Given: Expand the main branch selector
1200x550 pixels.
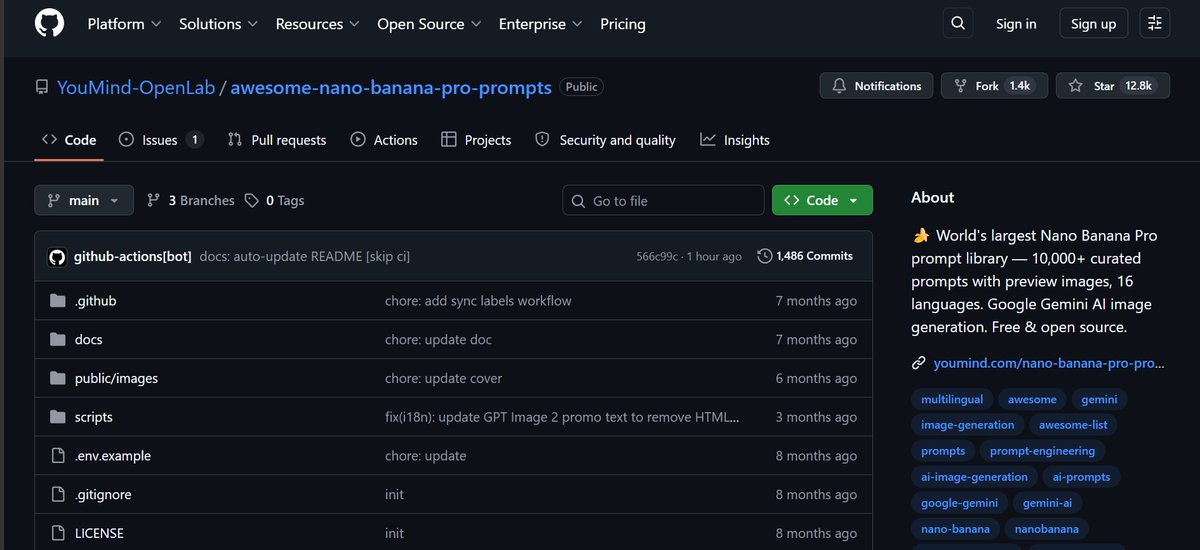Looking at the screenshot, I should [x=84, y=200].
